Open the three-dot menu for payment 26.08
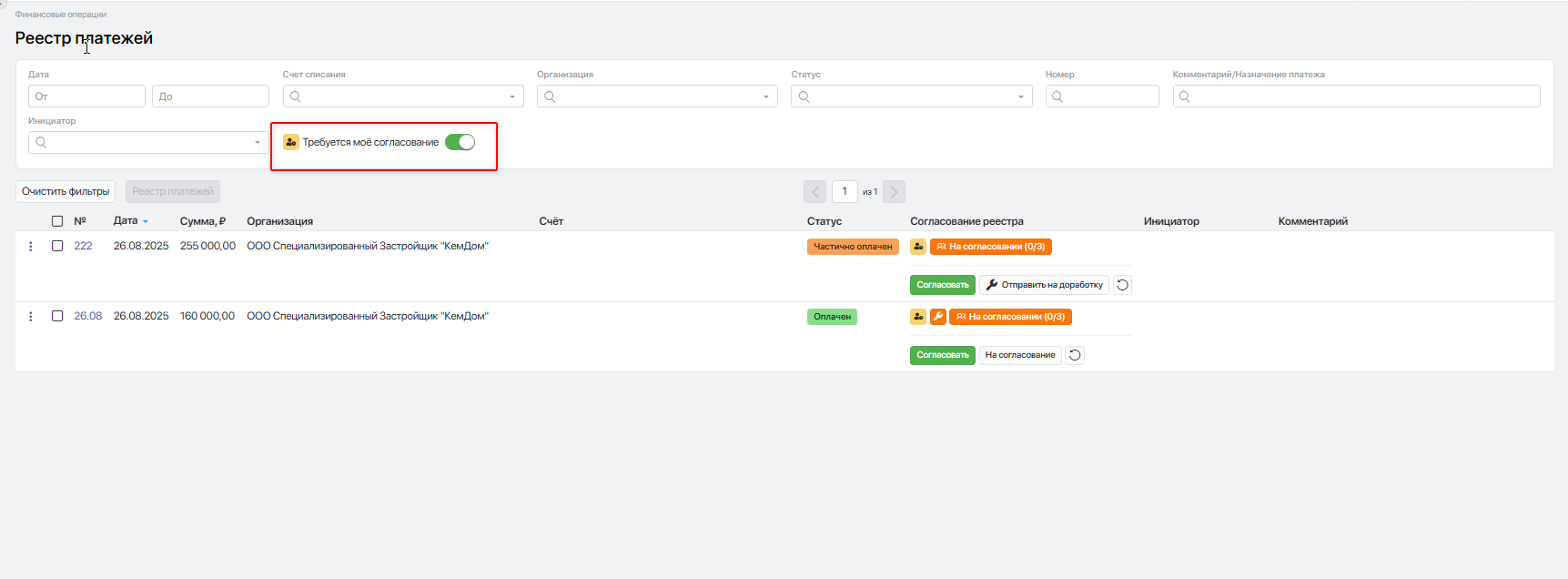 [31, 317]
